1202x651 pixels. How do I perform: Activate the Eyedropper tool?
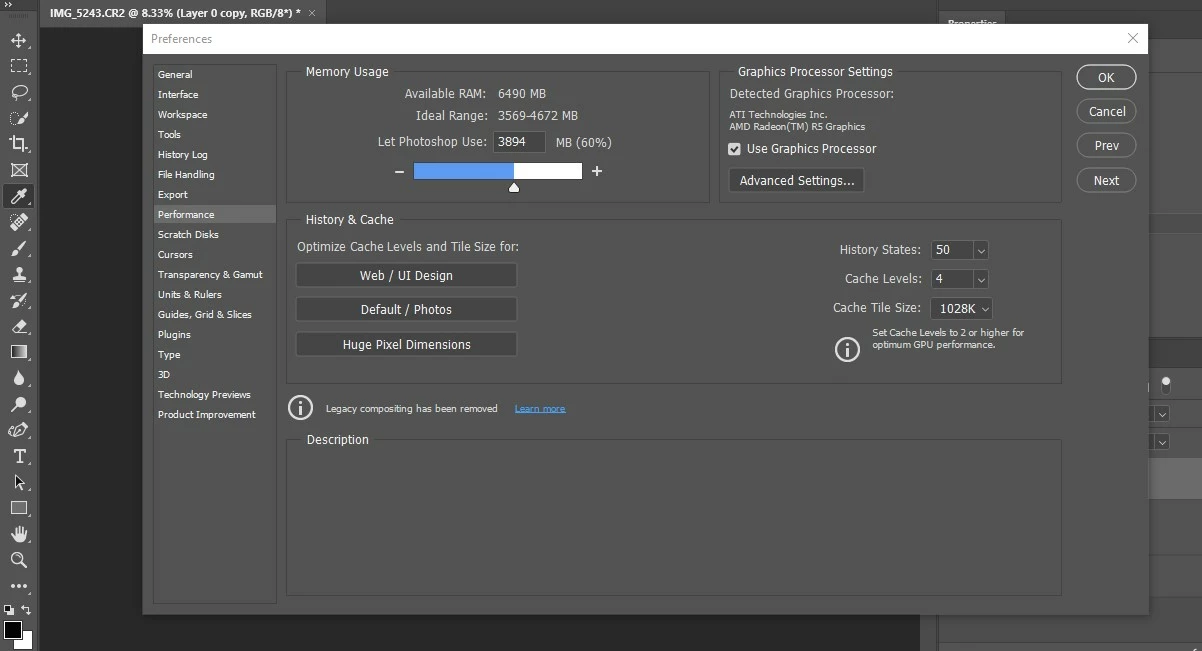point(18,196)
